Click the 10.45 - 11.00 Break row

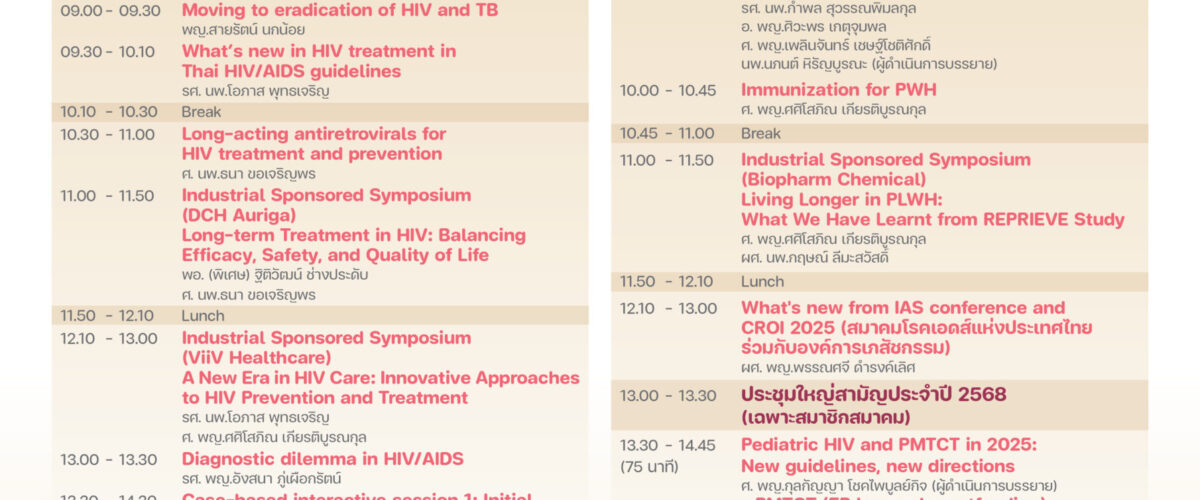click(880, 133)
